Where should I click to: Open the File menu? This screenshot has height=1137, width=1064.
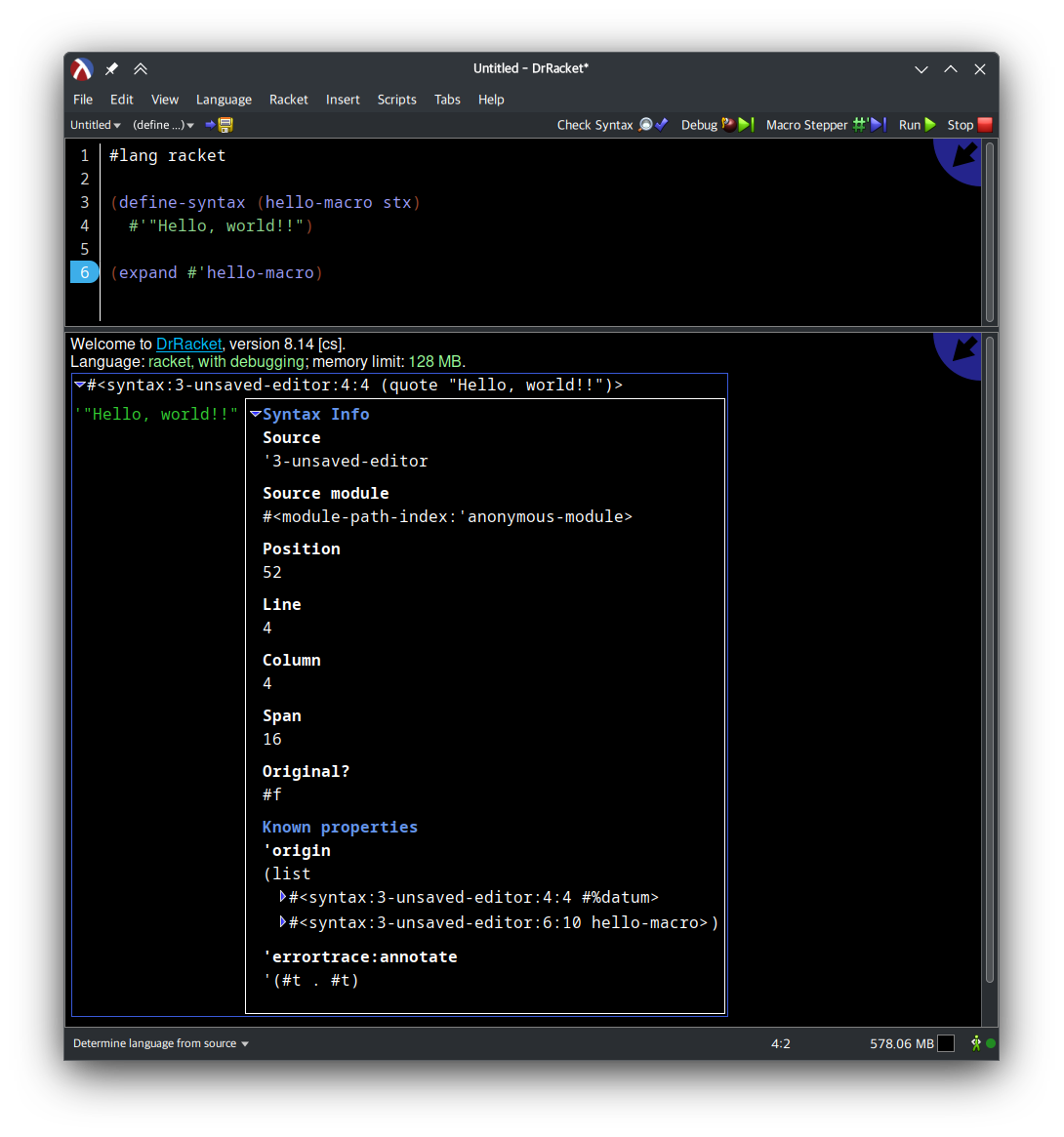click(83, 100)
